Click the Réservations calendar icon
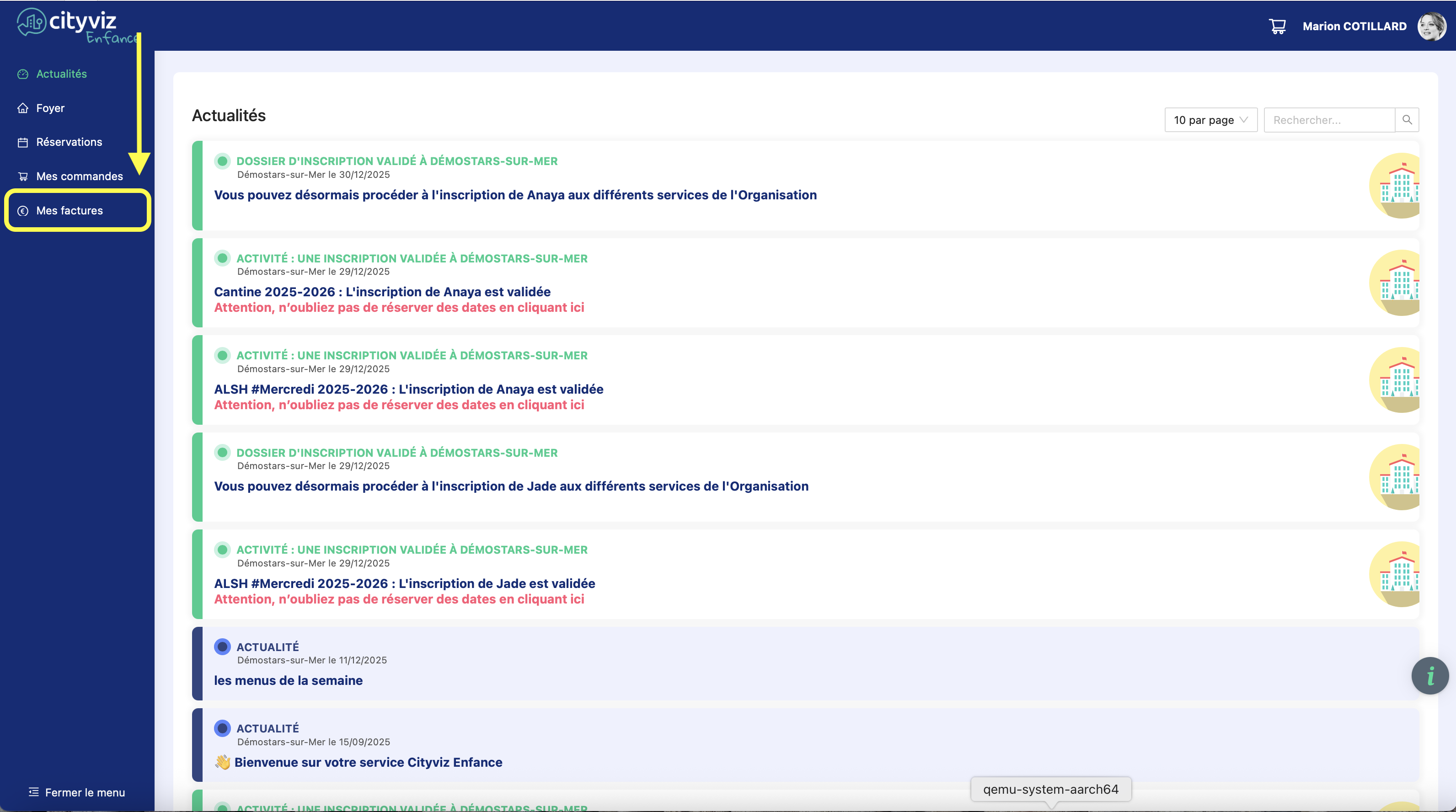 (22, 142)
